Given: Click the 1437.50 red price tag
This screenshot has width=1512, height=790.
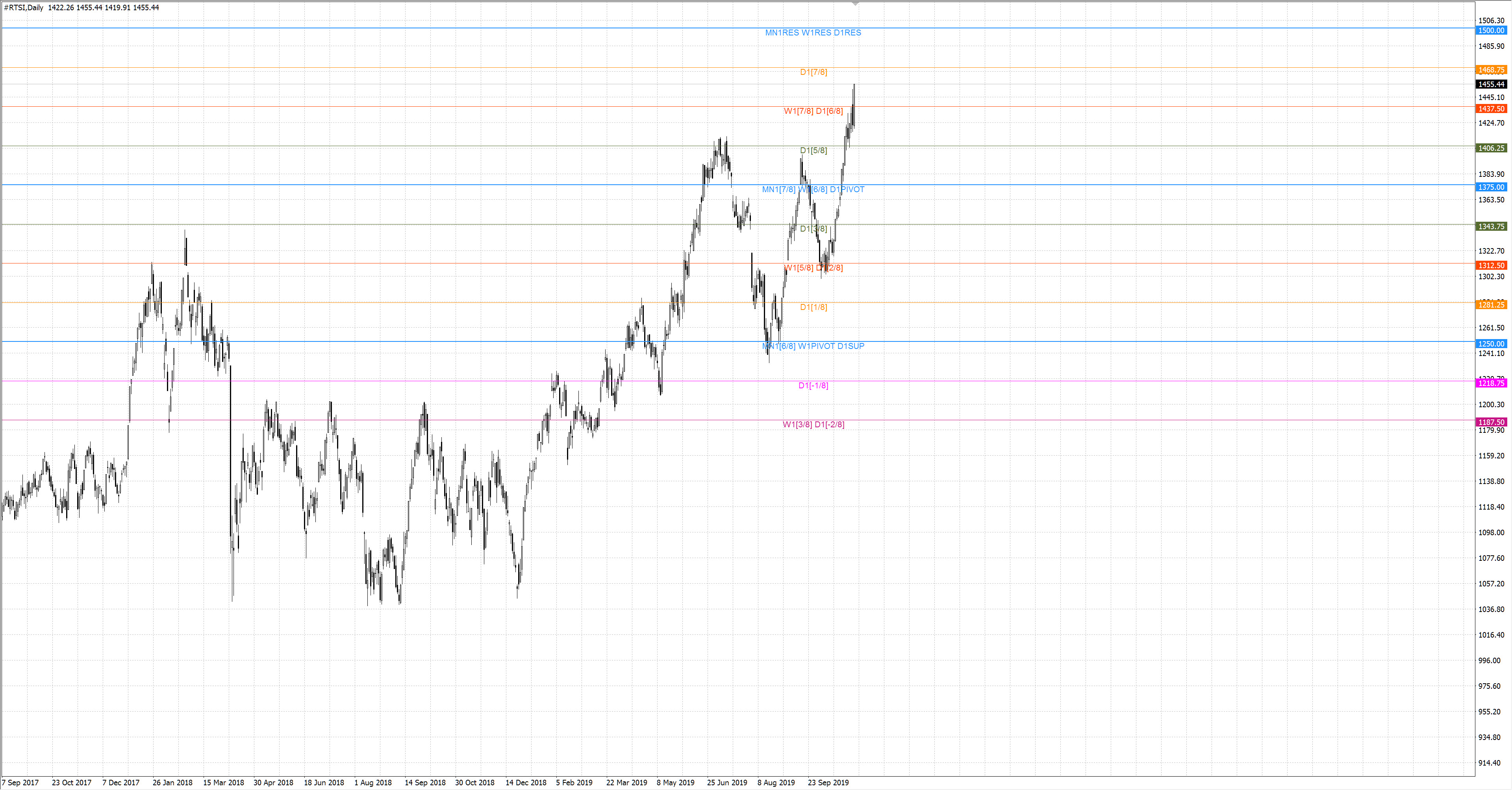Looking at the screenshot, I should pos(1491,109).
